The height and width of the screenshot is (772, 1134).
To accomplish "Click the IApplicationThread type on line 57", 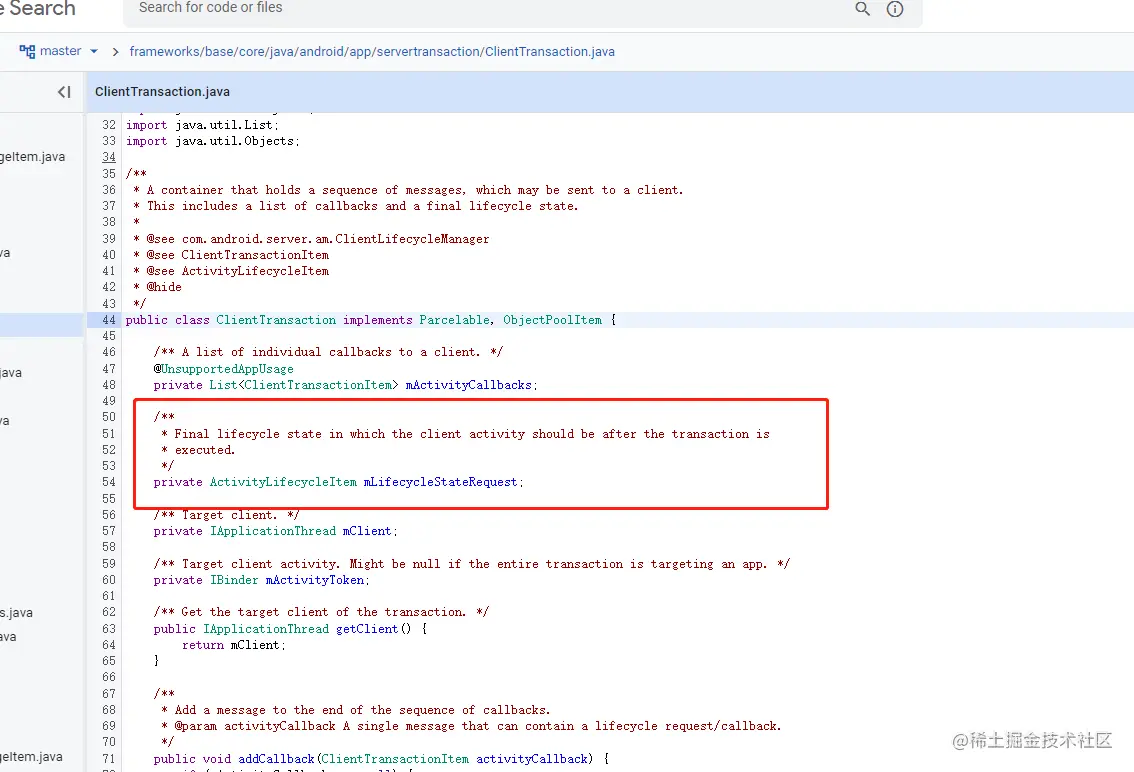I will click(x=273, y=531).
